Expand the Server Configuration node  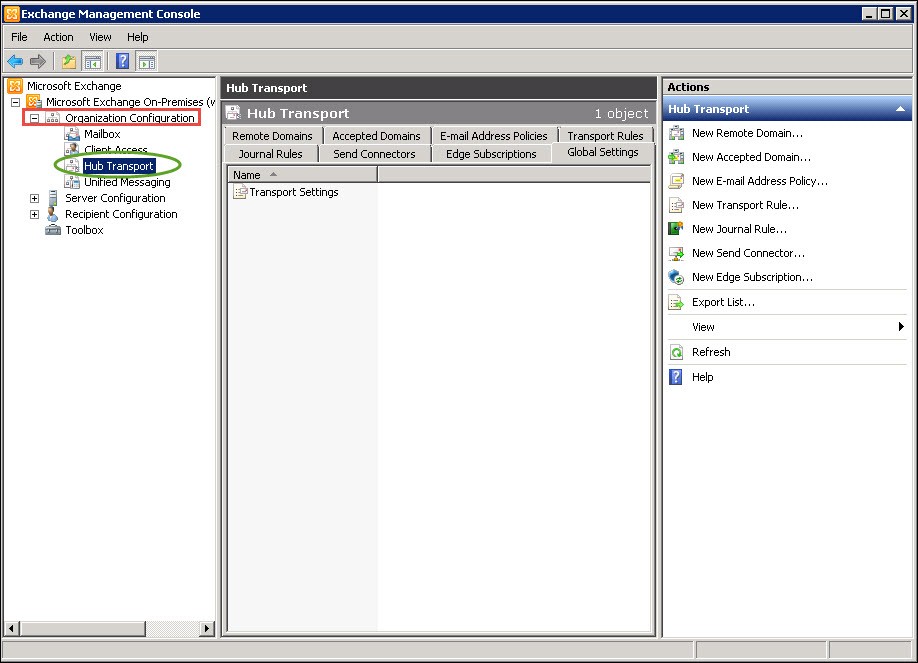(x=35, y=198)
